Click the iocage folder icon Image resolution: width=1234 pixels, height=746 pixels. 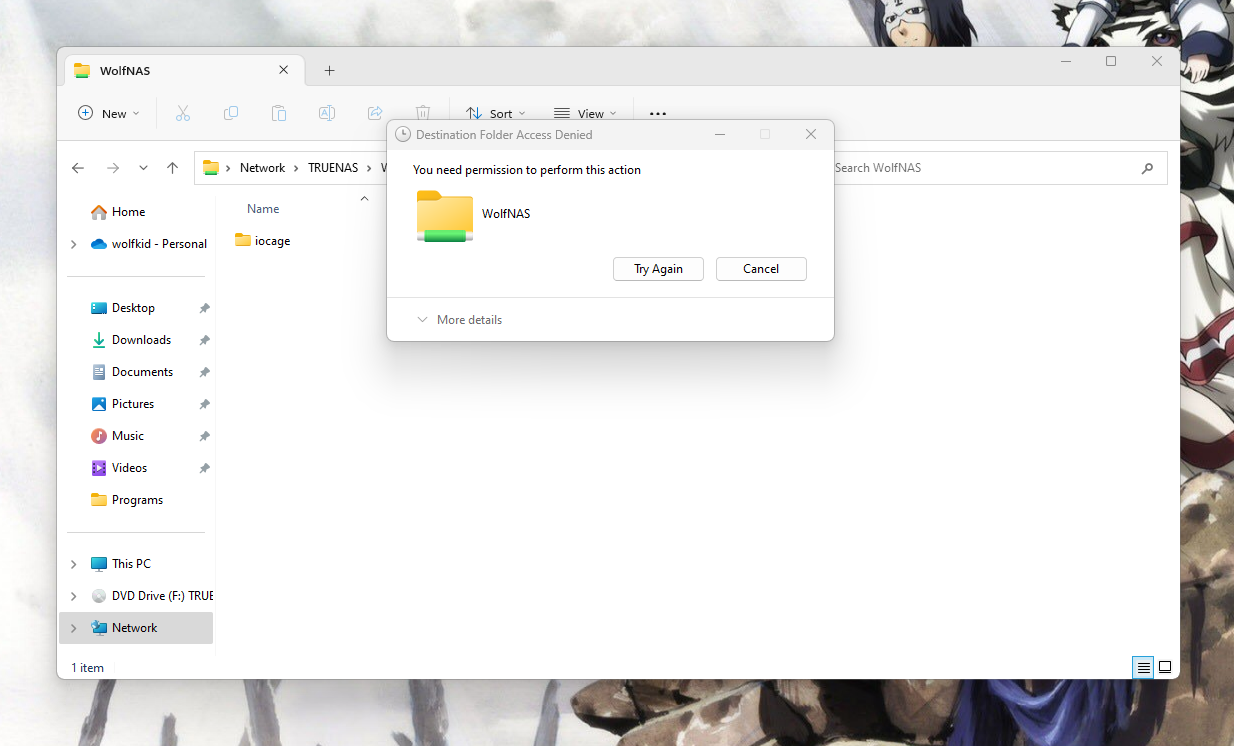pos(243,240)
